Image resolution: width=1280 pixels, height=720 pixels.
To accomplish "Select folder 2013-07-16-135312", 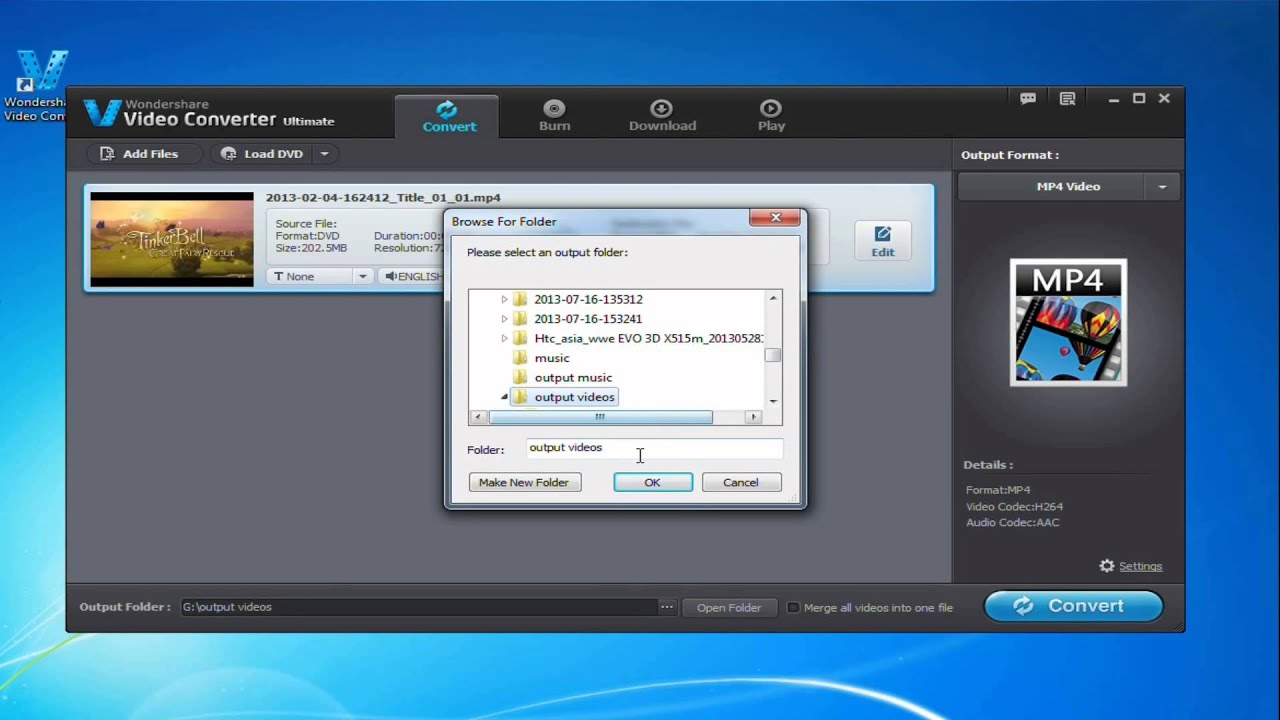I will point(588,299).
